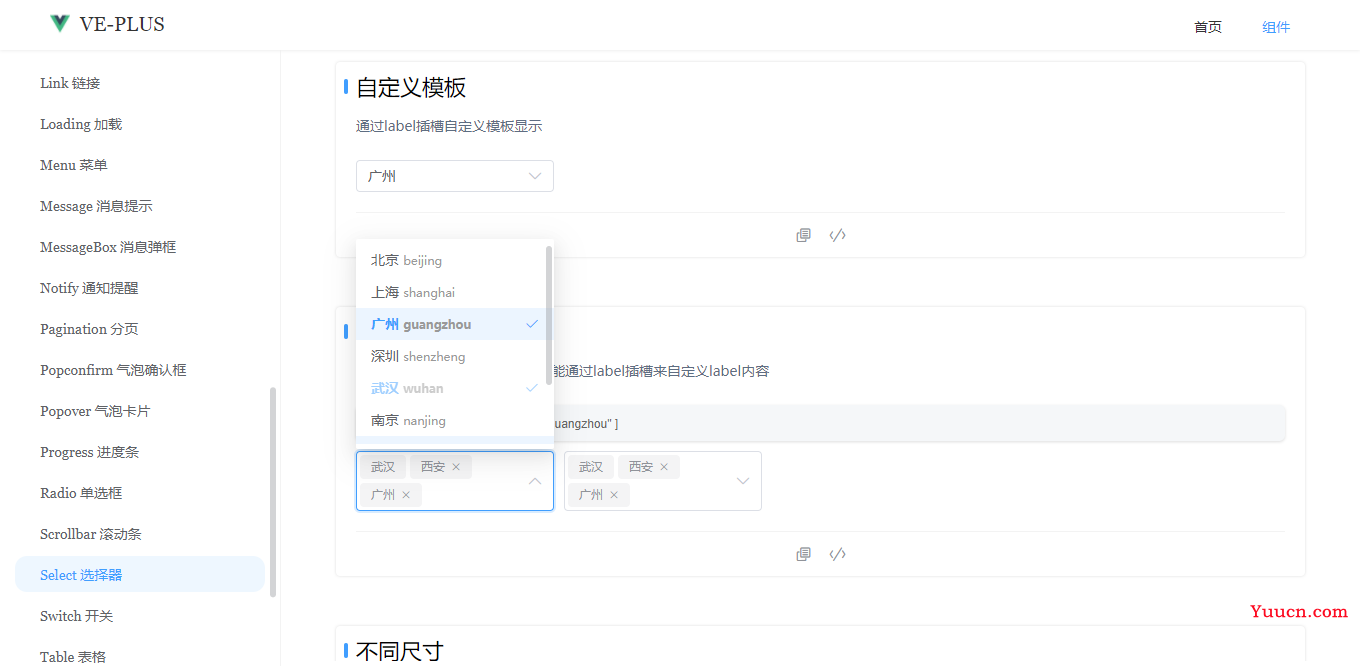Viewport: 1360px width, 666px height.
Task: Choose 上海 shanghai option
Action: 450,292
